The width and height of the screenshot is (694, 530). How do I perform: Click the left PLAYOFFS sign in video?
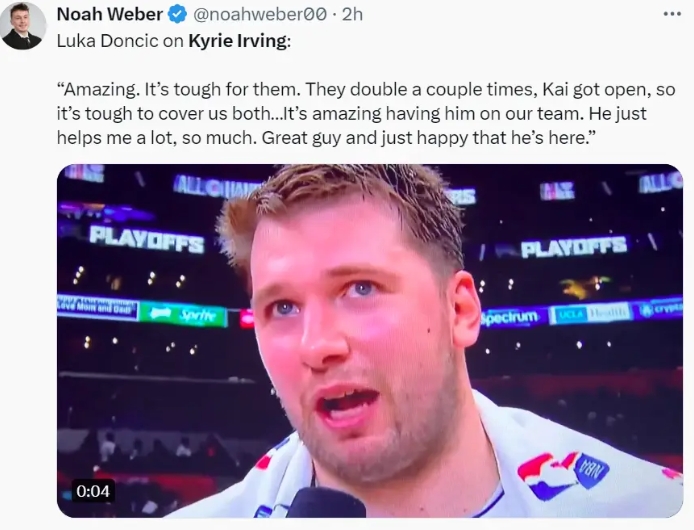coord(146,239)
